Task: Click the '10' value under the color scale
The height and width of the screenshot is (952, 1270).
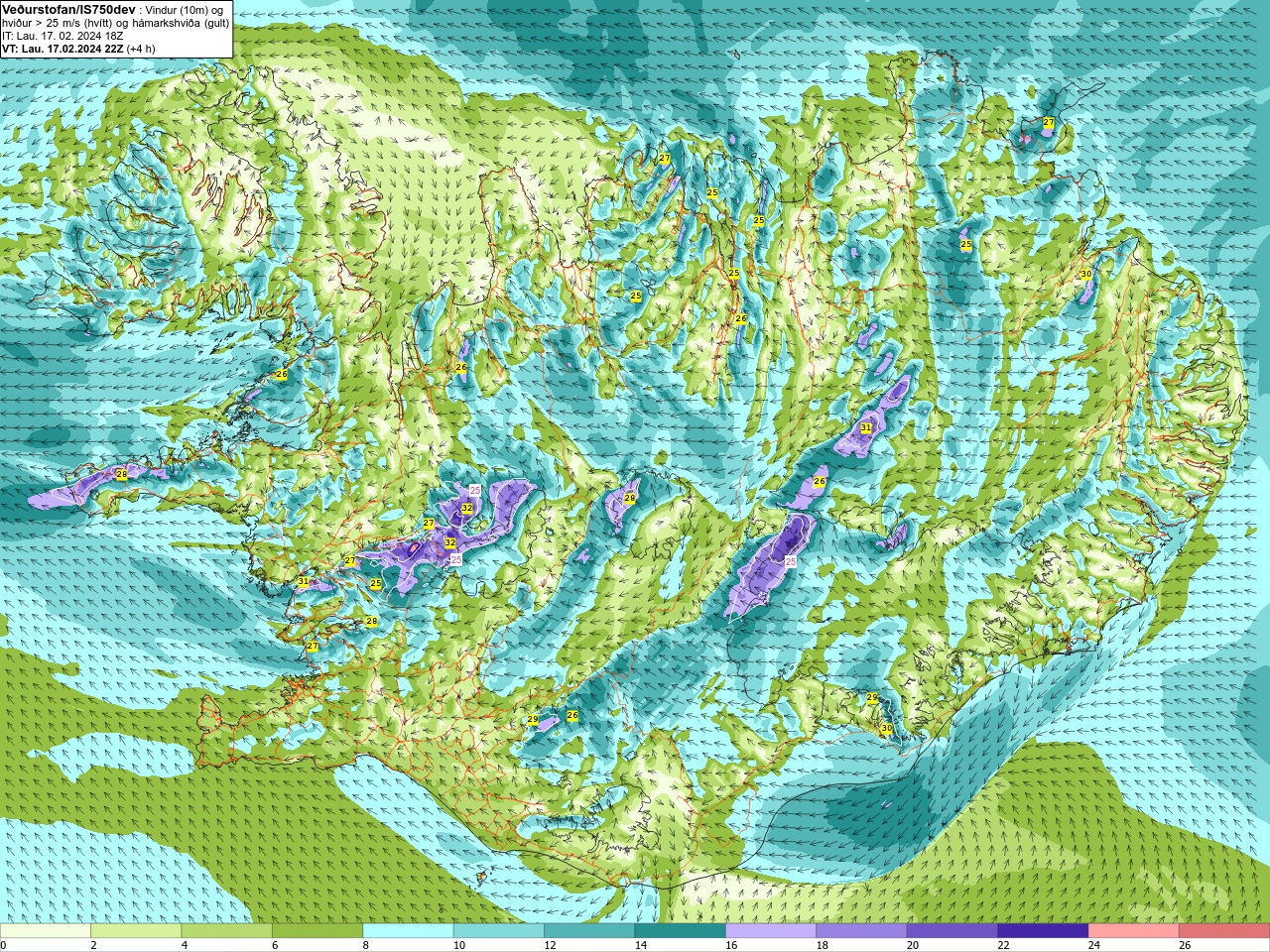Action: point(459,945)
